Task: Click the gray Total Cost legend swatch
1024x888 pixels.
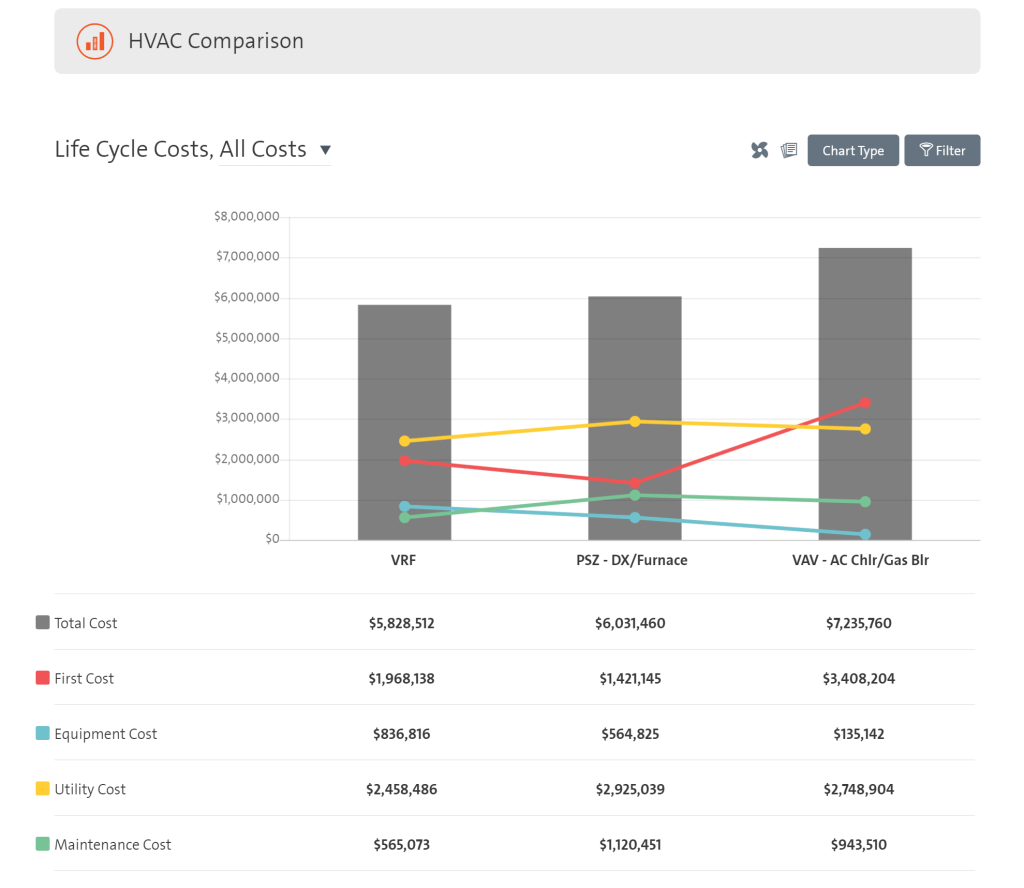Action: pyautogui.click(x=42, y=622)
